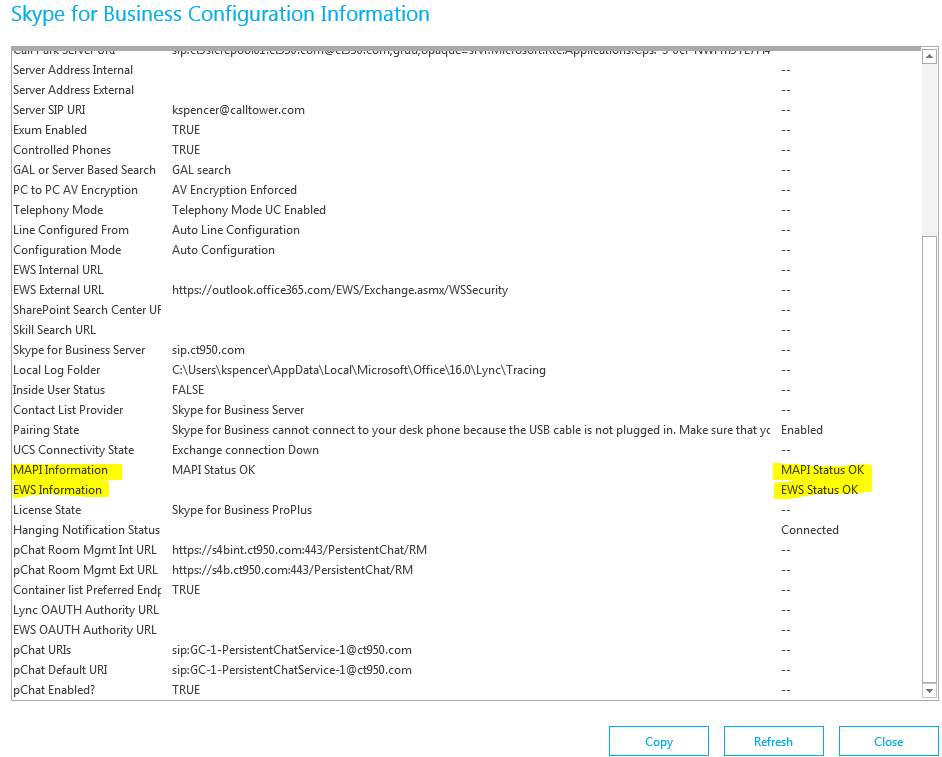Click AV Encryption Enforced value
This screenshot has width=942, height=757.
click(234, 190)
